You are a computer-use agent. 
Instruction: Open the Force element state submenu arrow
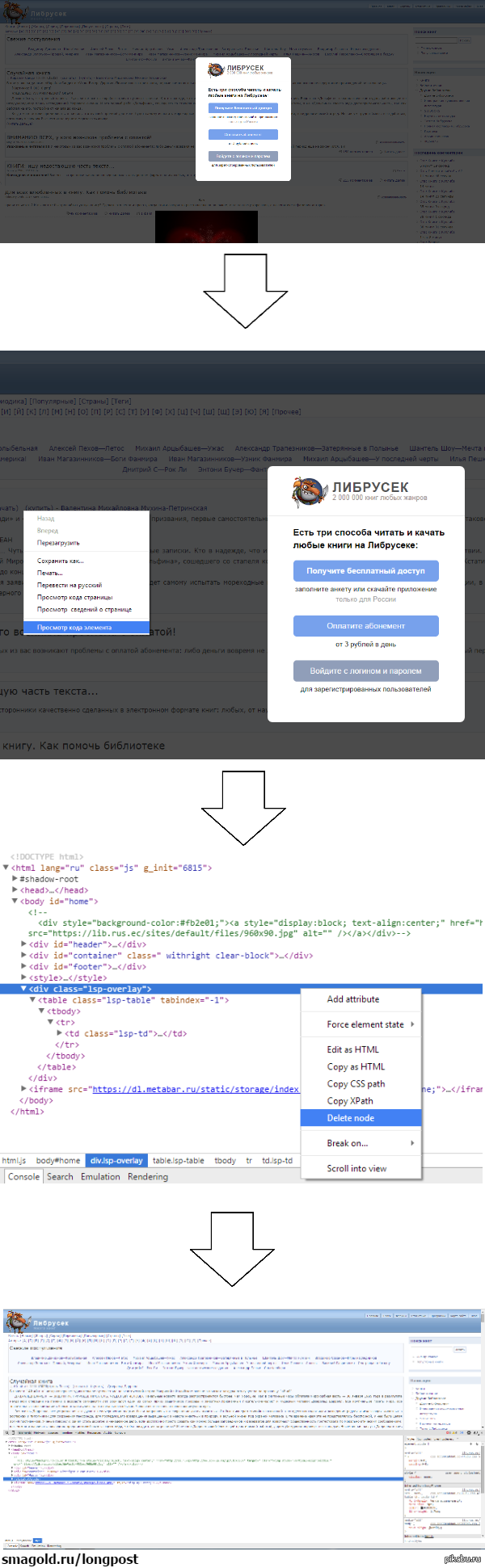[x=412, y=1024]
